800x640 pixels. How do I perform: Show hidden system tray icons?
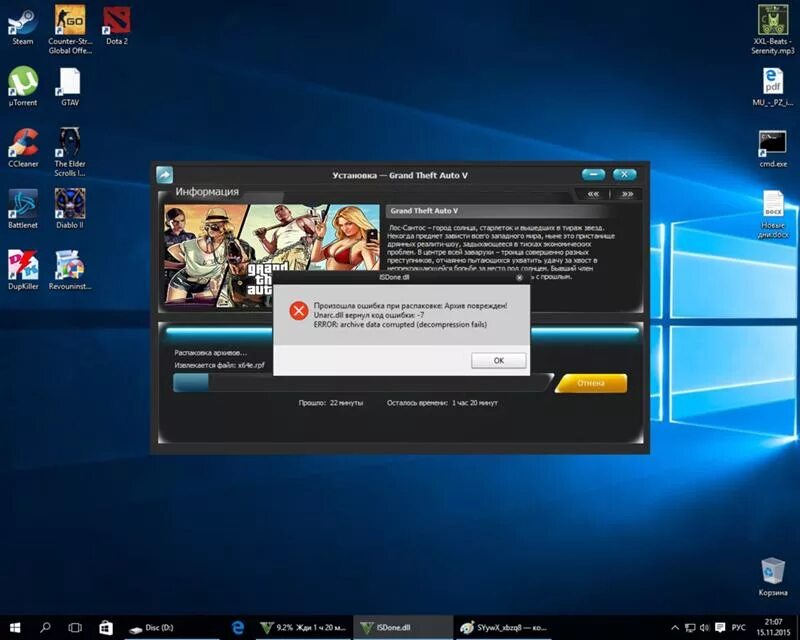point(674,628)
